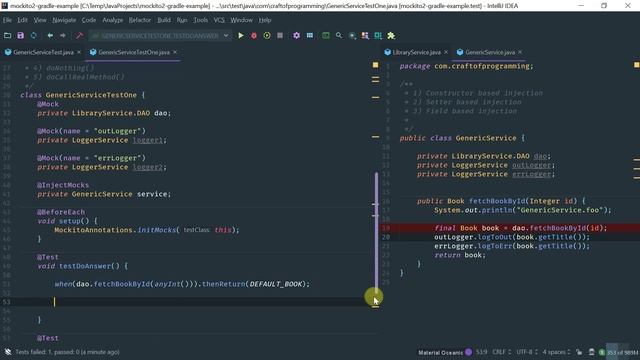
Task: Open the Analyze menu
Action: click(113, 20)
